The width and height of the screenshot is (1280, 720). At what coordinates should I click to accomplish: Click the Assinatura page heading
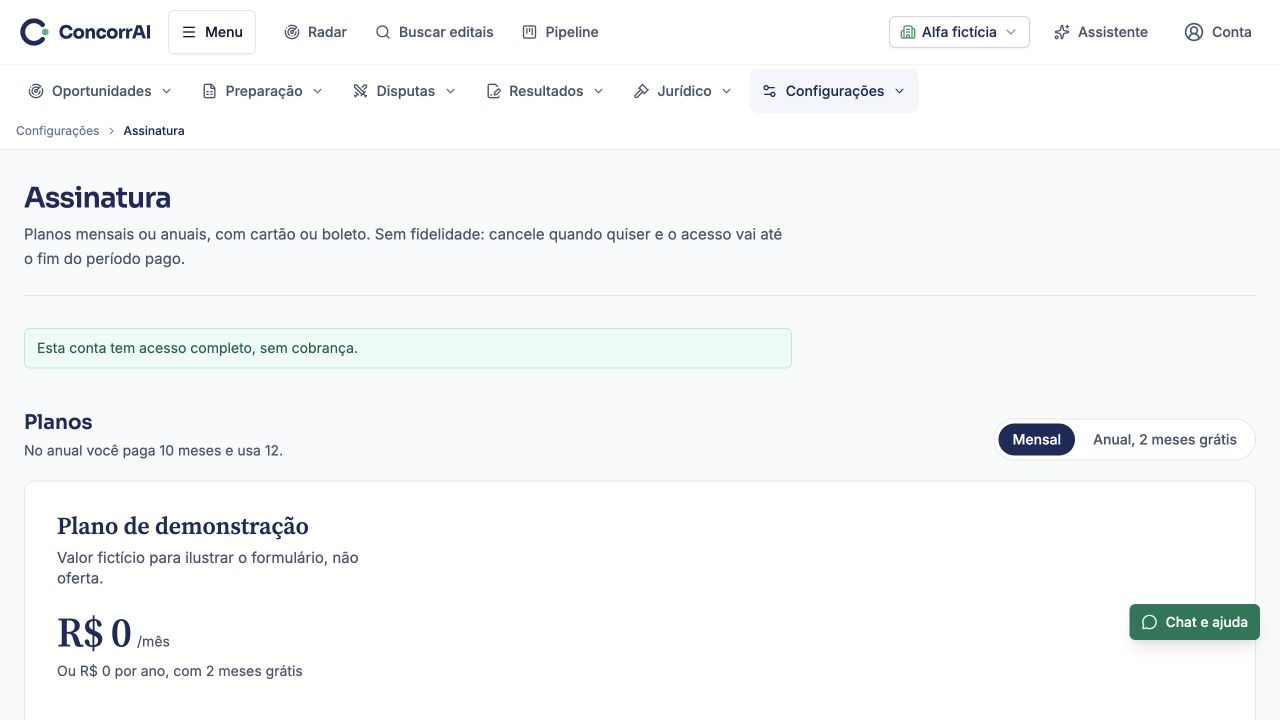tap(97, 197)
